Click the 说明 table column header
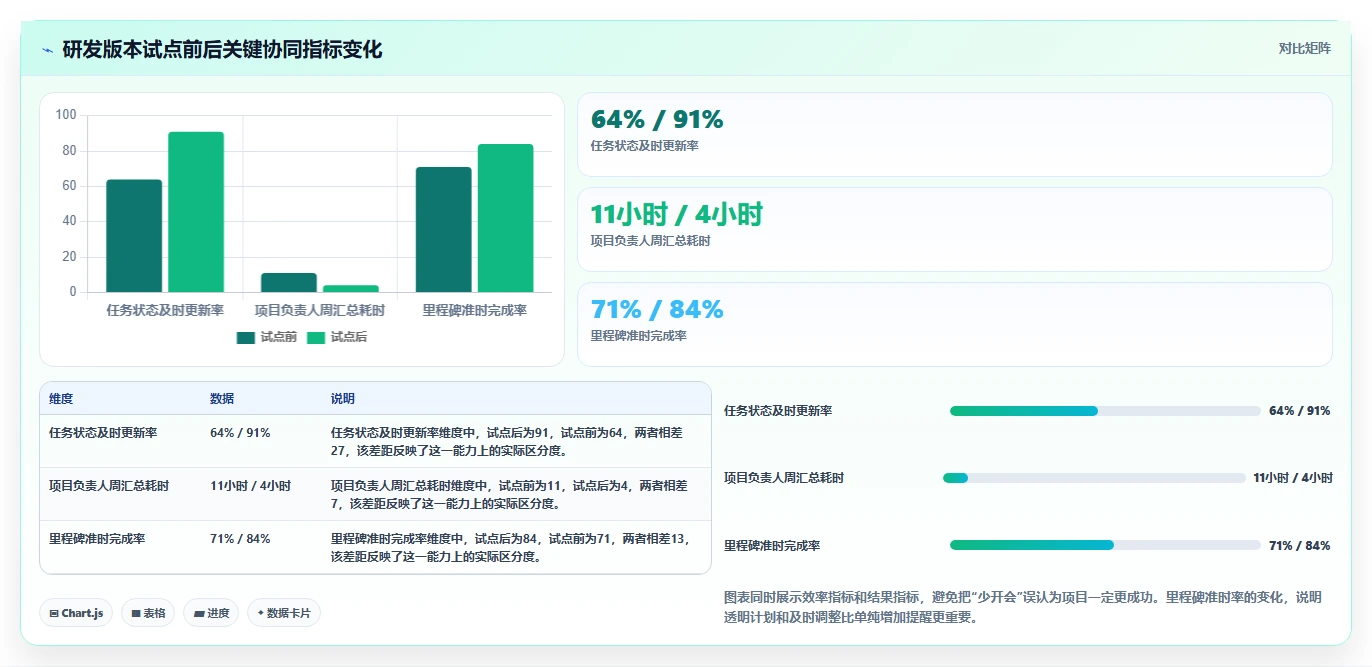The image size is (1372, 667). [x=343, y=398]
